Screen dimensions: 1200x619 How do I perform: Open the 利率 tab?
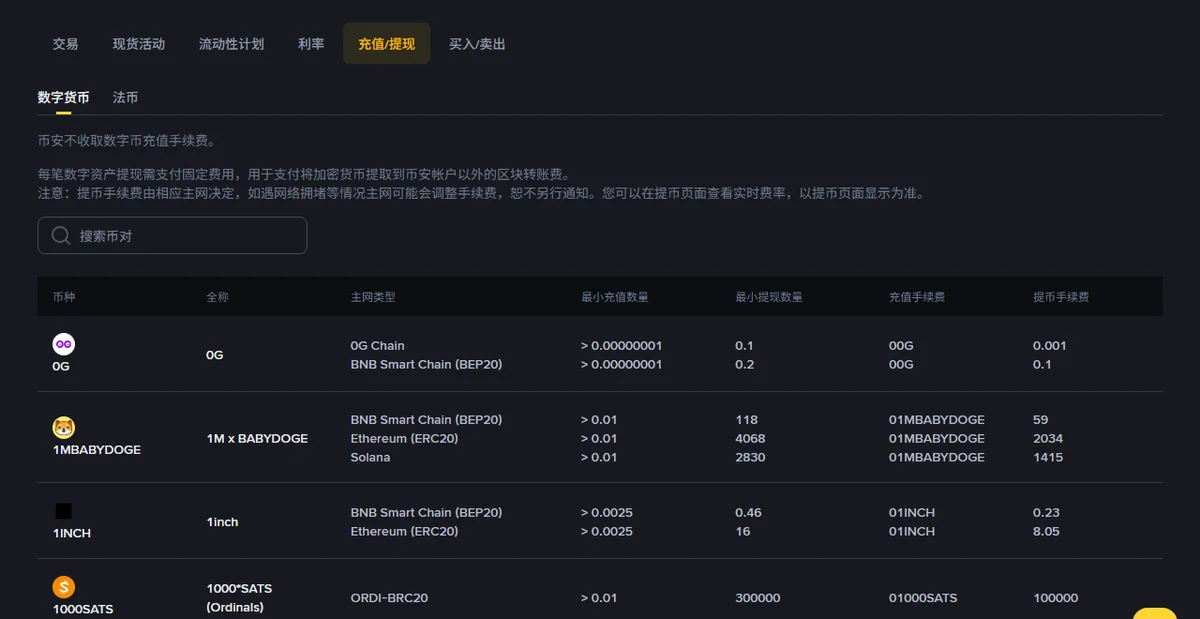[311, 44]
